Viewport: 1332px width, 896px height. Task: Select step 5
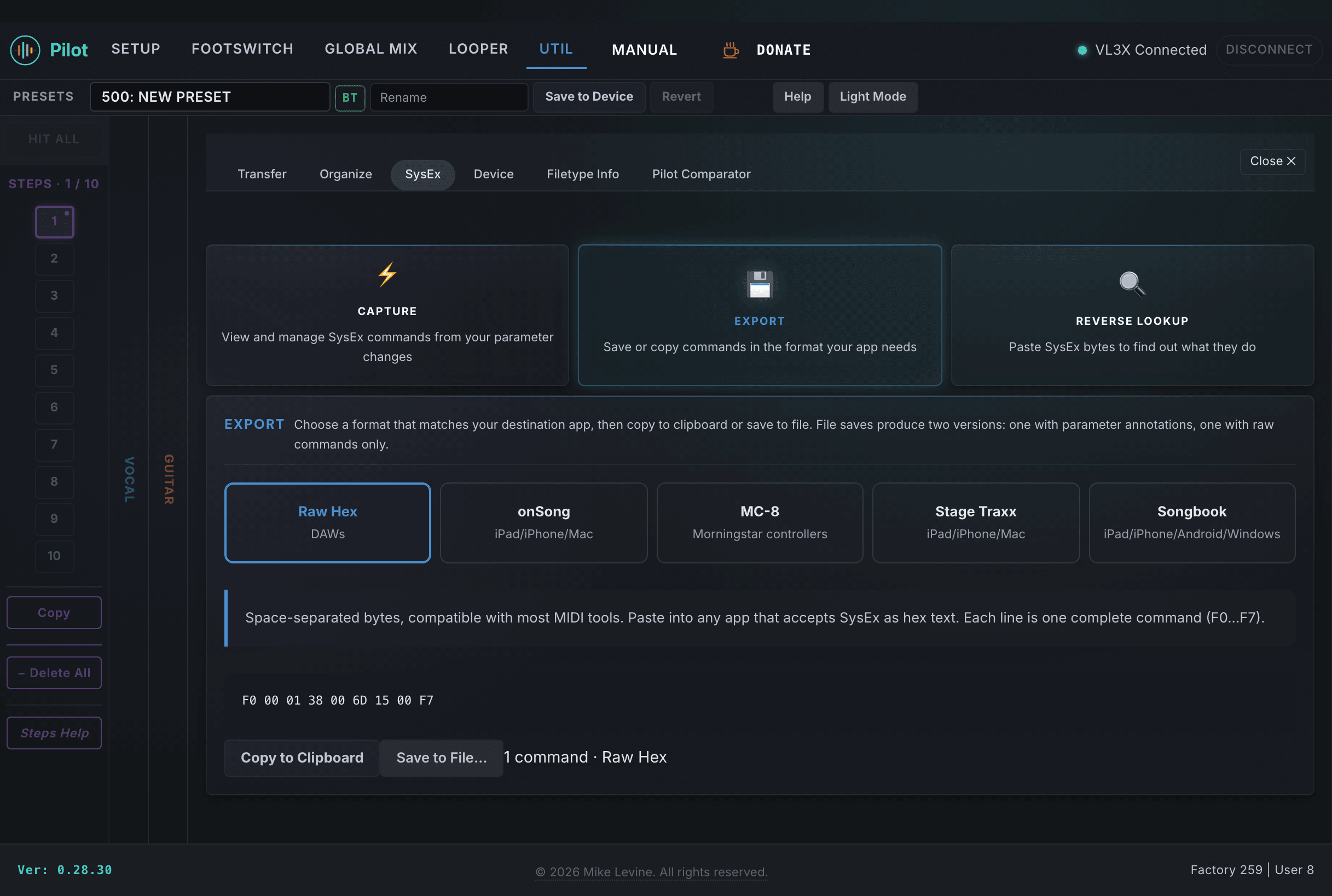click(54, 370)
